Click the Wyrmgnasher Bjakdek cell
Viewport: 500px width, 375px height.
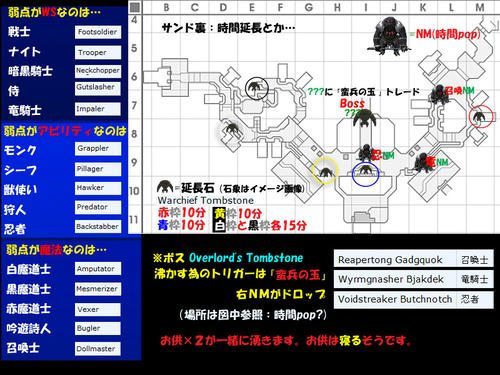point(395,279)
